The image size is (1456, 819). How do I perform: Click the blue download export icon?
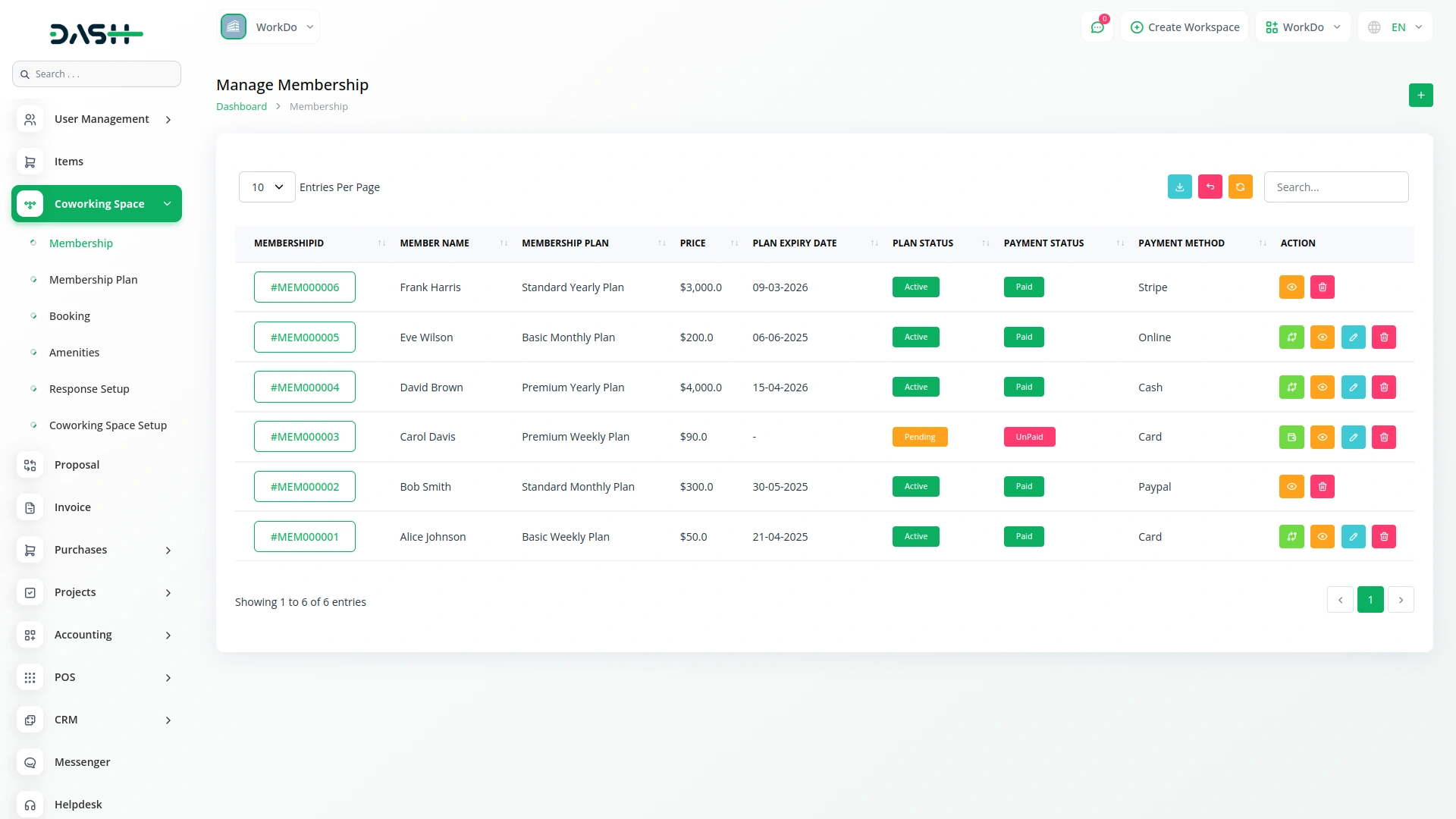[x=1179, y=187]
